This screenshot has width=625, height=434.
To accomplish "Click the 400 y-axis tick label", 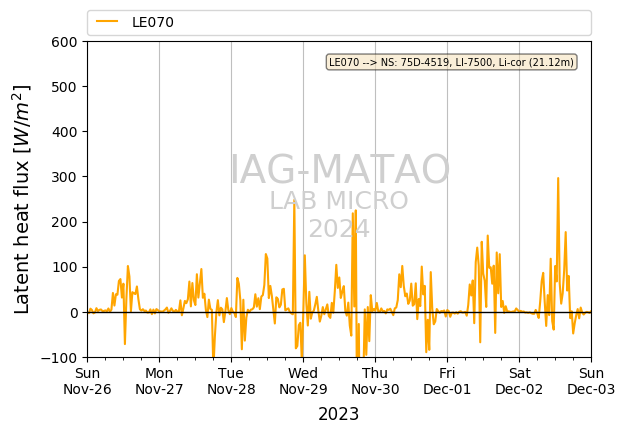I will tap(64, 132).
